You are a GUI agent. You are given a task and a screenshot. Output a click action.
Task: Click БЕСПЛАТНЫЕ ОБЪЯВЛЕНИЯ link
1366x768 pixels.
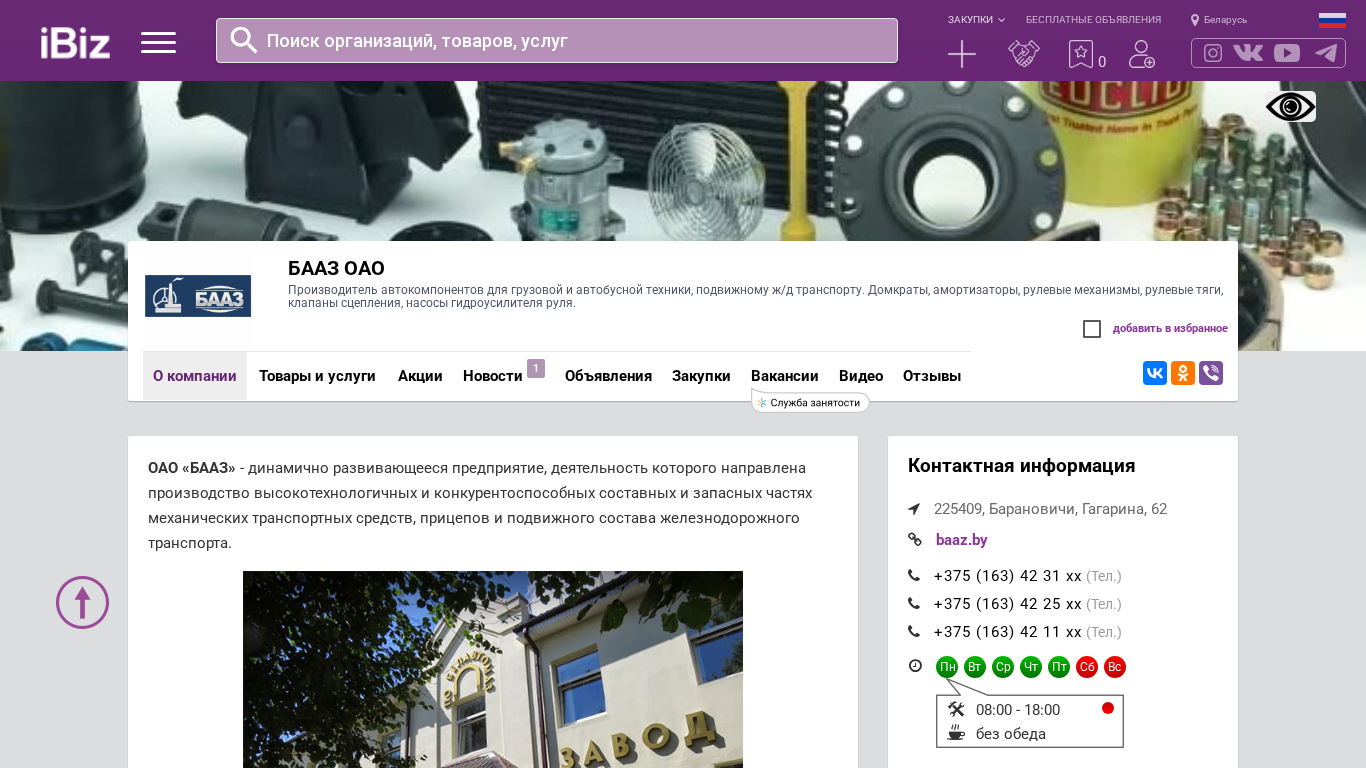(1093, 20)
